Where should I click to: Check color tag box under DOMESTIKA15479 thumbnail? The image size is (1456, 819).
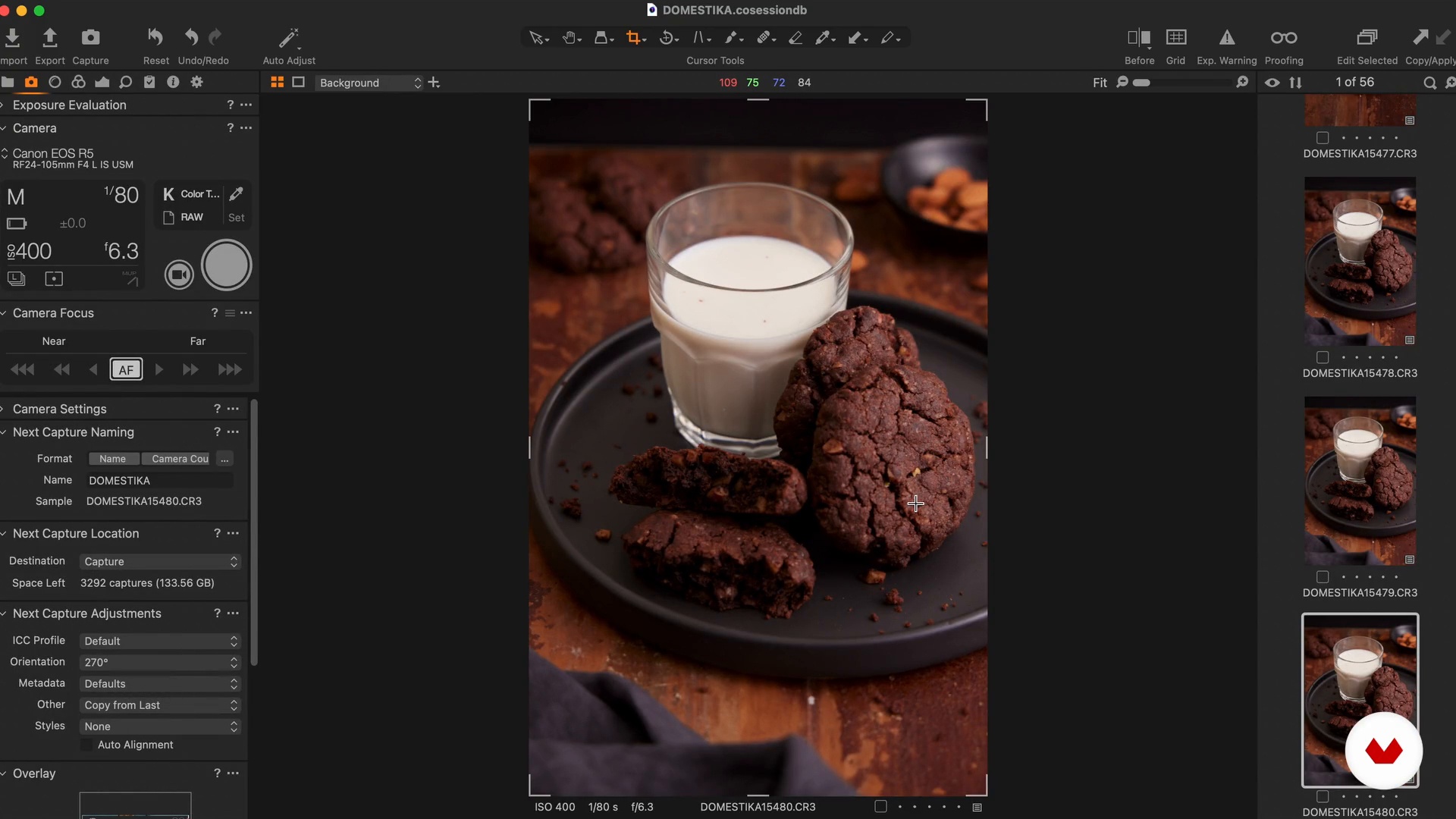tap(1323, 577)
